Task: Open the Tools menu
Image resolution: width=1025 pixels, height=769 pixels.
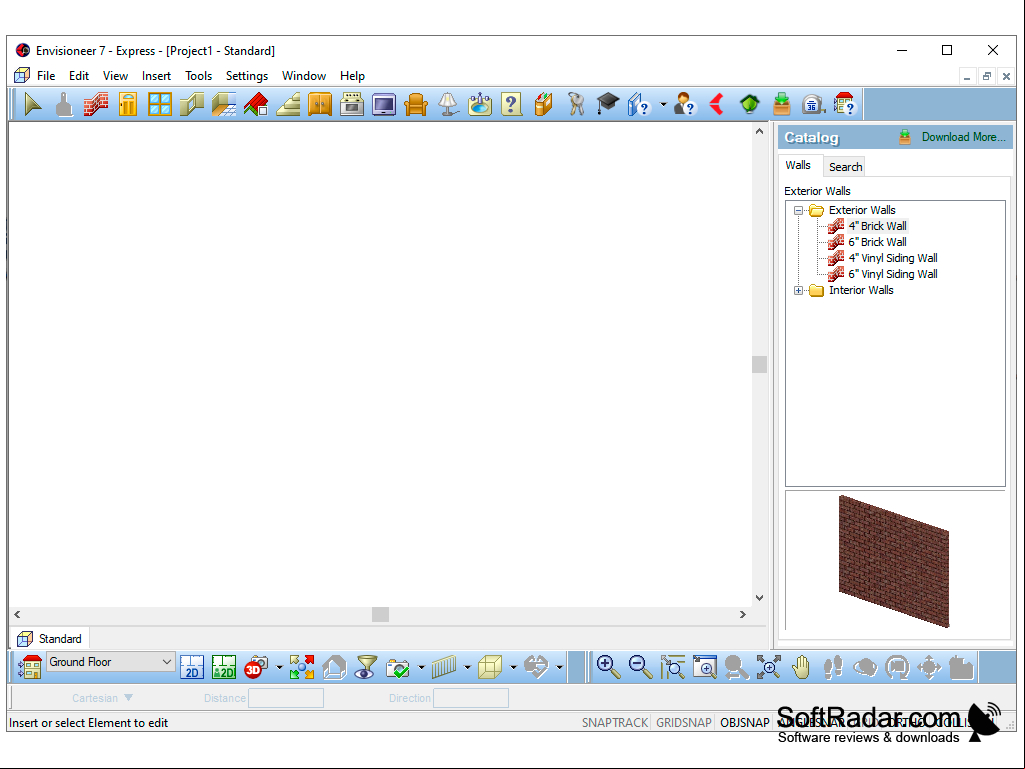Action: (x=199, y=76)
